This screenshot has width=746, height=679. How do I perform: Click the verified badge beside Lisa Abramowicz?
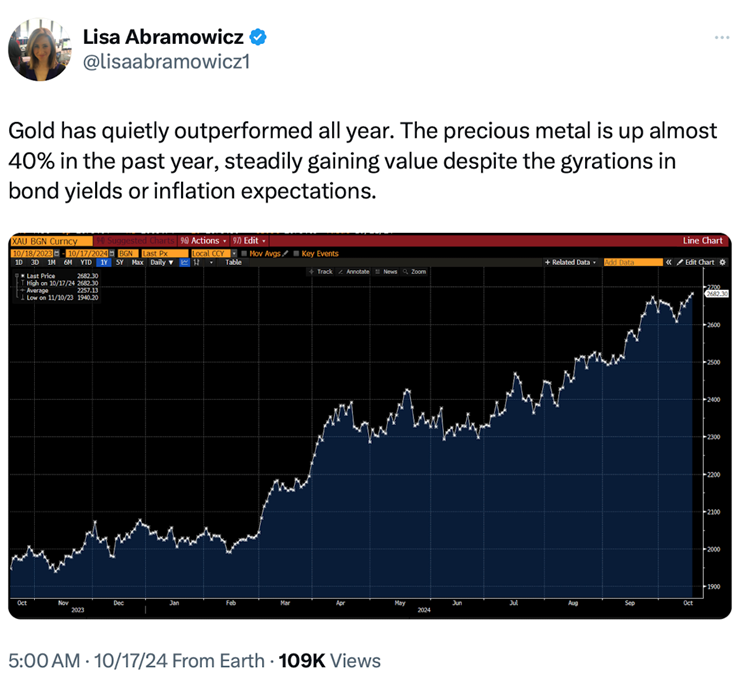258,38
